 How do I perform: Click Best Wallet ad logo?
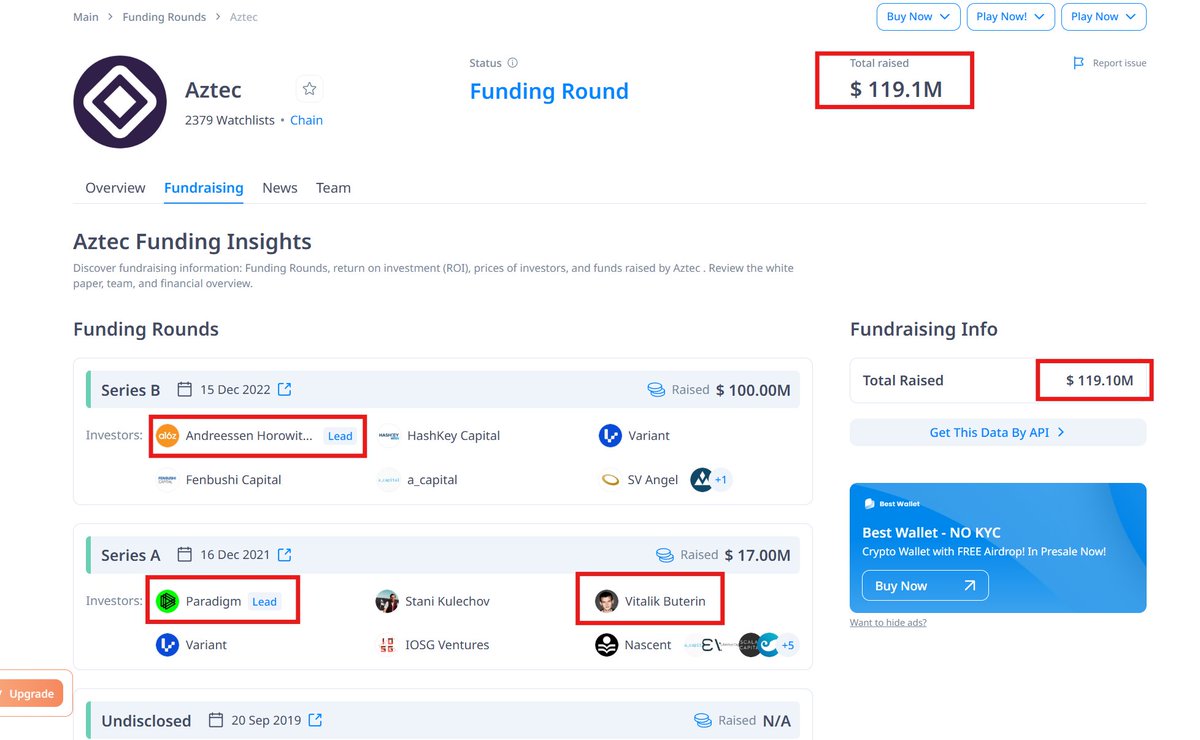(x=869, y=504)
